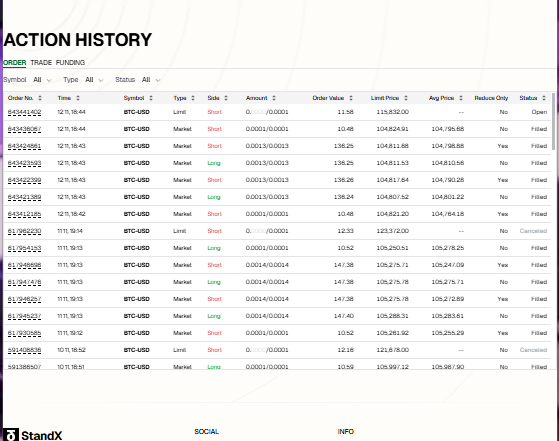
Task: Click the StandX footer brand name
Action: [x=41, y=436]
